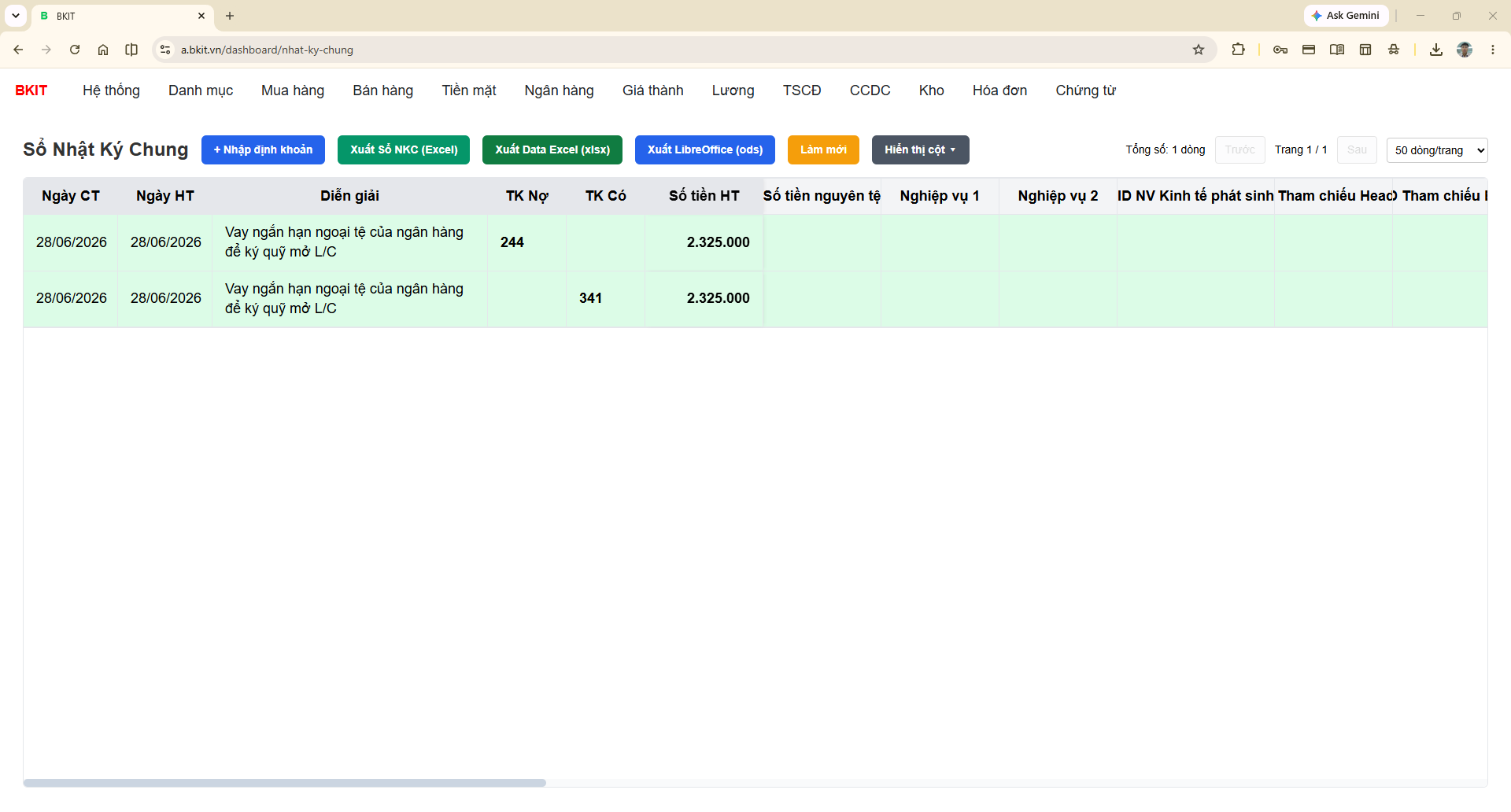The width and height of the screenshot is (1511, 812).
Task: Click the Trang 1 / 1 page indicator
Action: [x=1301, y=149]
